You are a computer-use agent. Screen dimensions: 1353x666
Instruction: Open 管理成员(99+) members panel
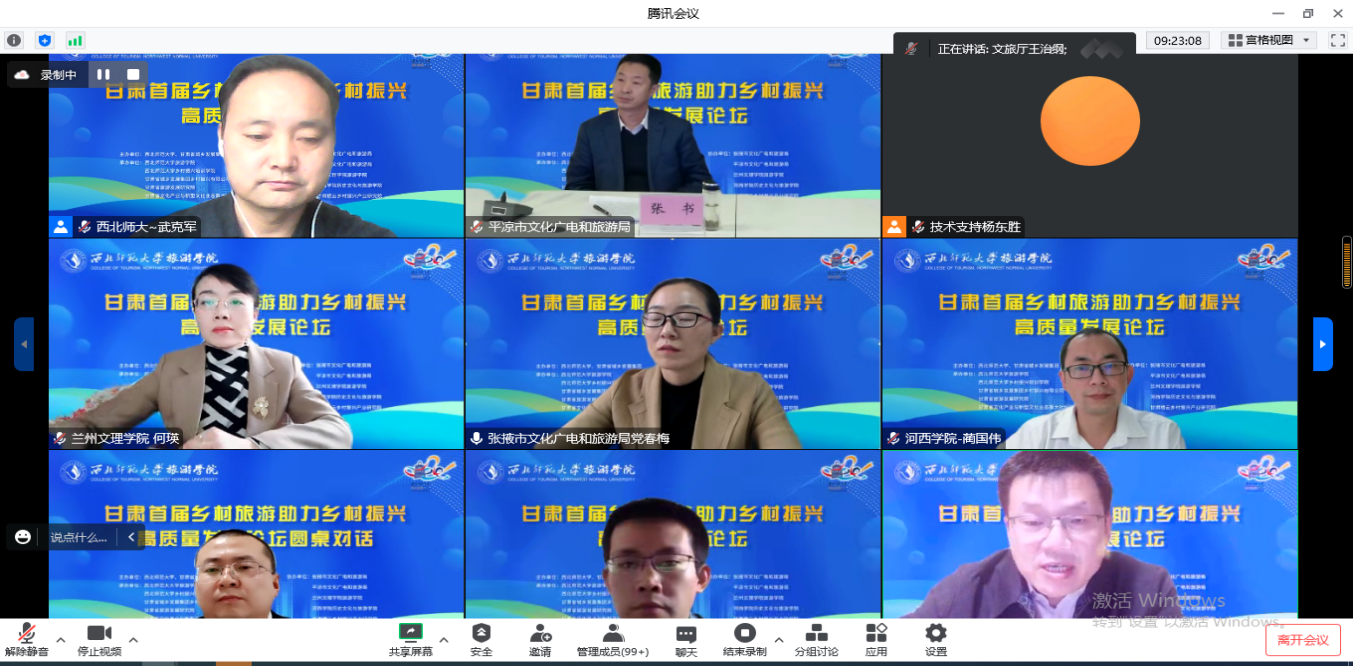point(613,639)
